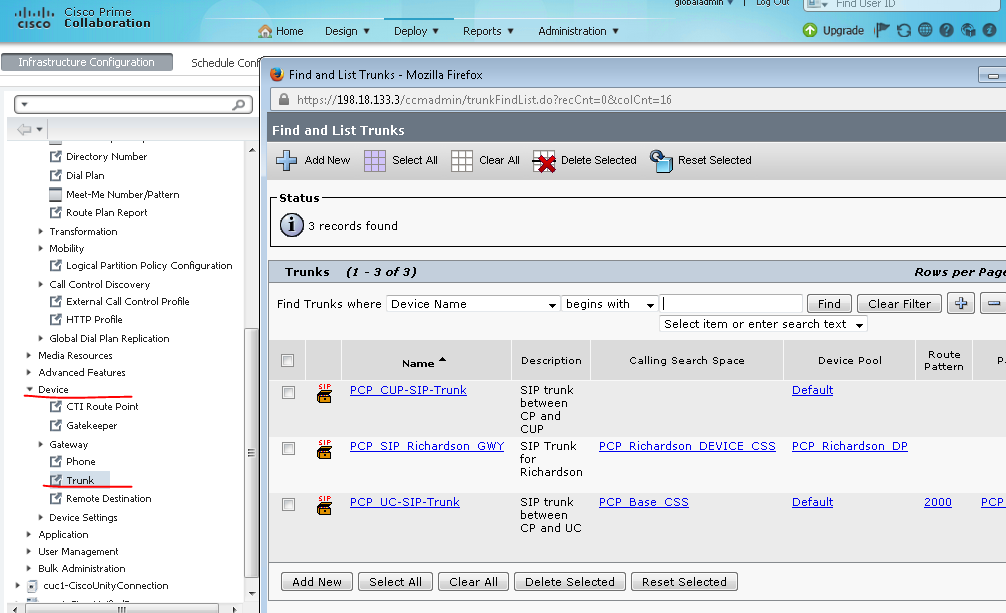Screen dimensions: 1006x613
Task: Click bottom Delete Selected button
Action: [x=570, y=582]
